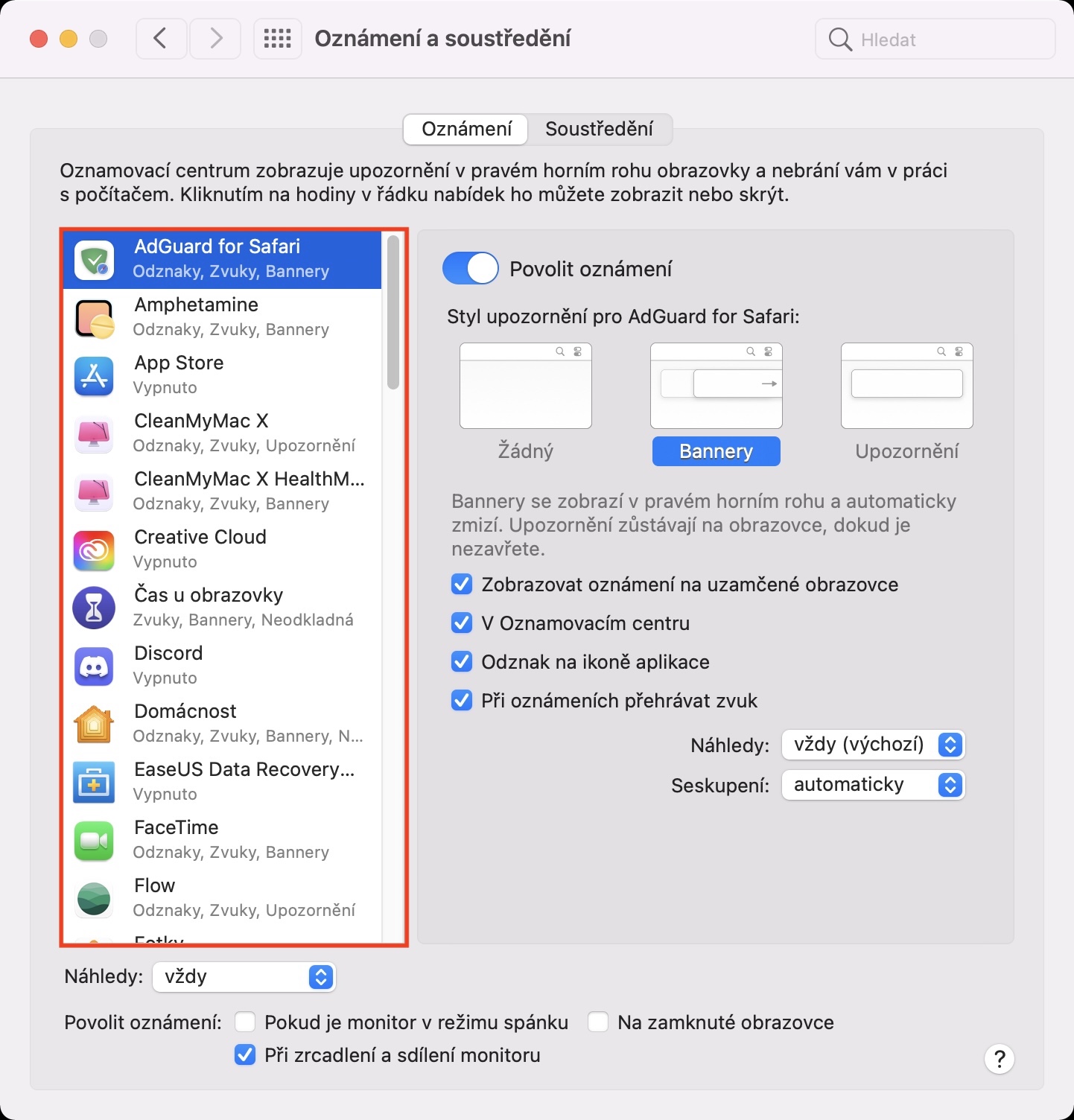Select Flow in the app list

223,899
